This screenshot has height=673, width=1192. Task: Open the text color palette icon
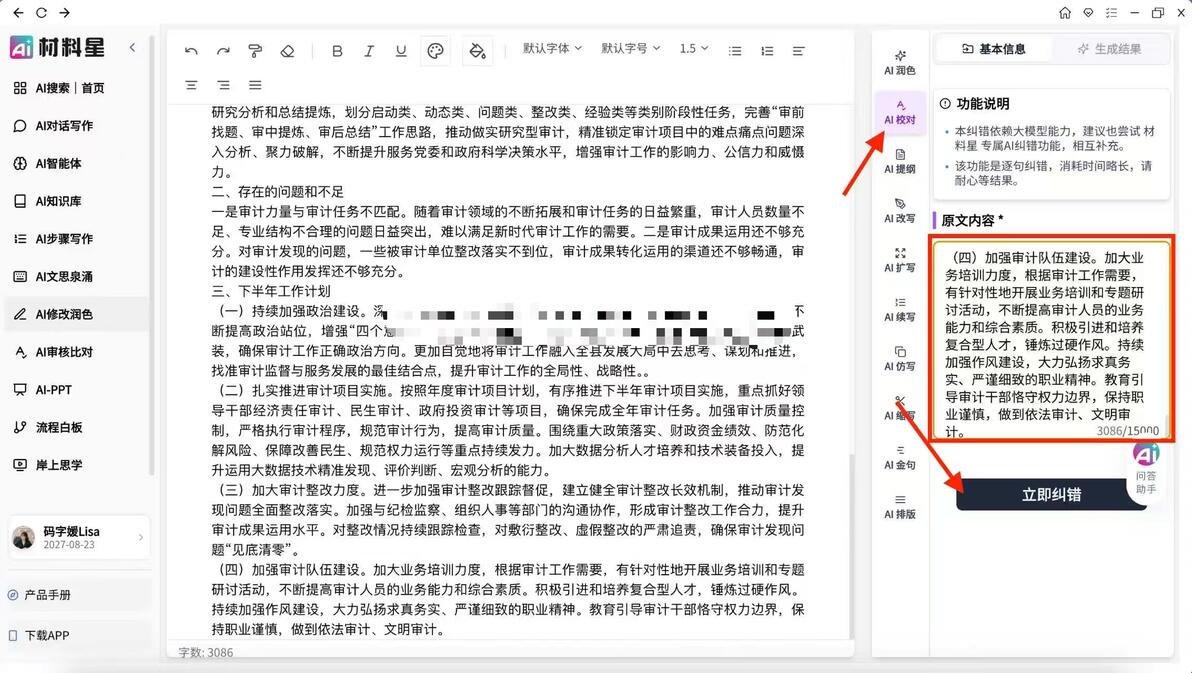tap(436, 51)
